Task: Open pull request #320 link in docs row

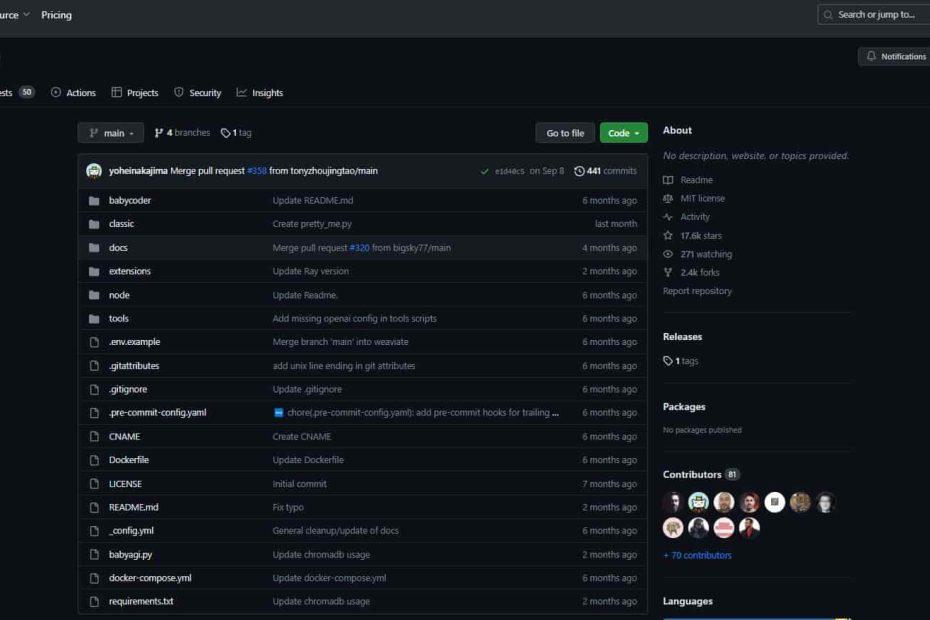Action: click(359, 247)
